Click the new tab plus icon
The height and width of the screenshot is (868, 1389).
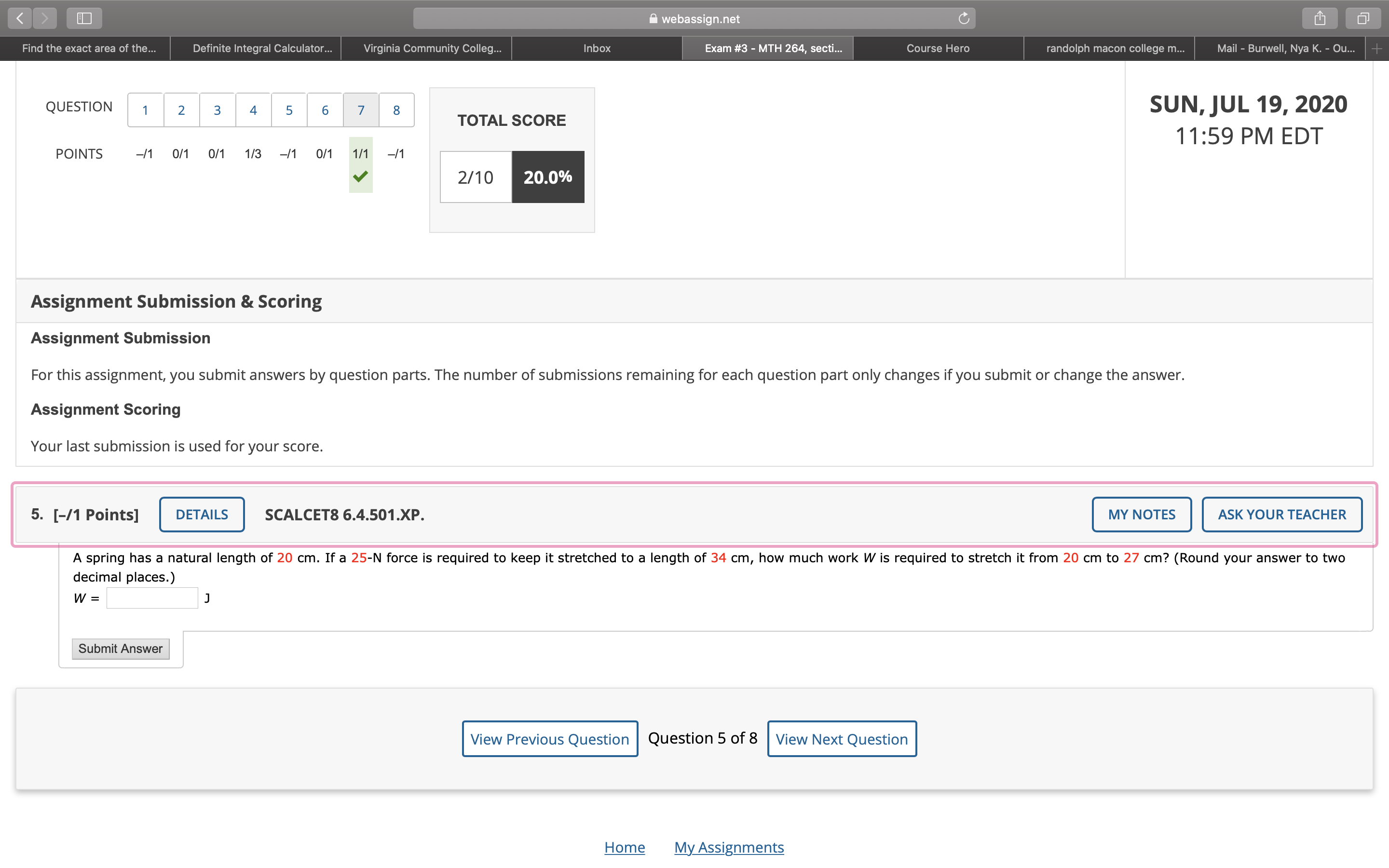[1377, 49]
